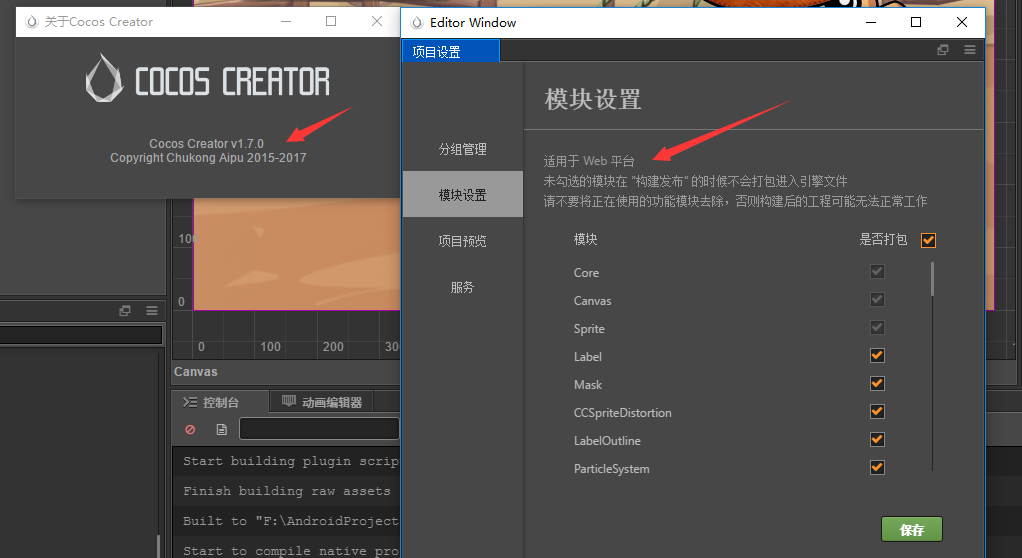Select the 模块设置 sidebar item
1022x558 pixels.
[x=462, y=195]
